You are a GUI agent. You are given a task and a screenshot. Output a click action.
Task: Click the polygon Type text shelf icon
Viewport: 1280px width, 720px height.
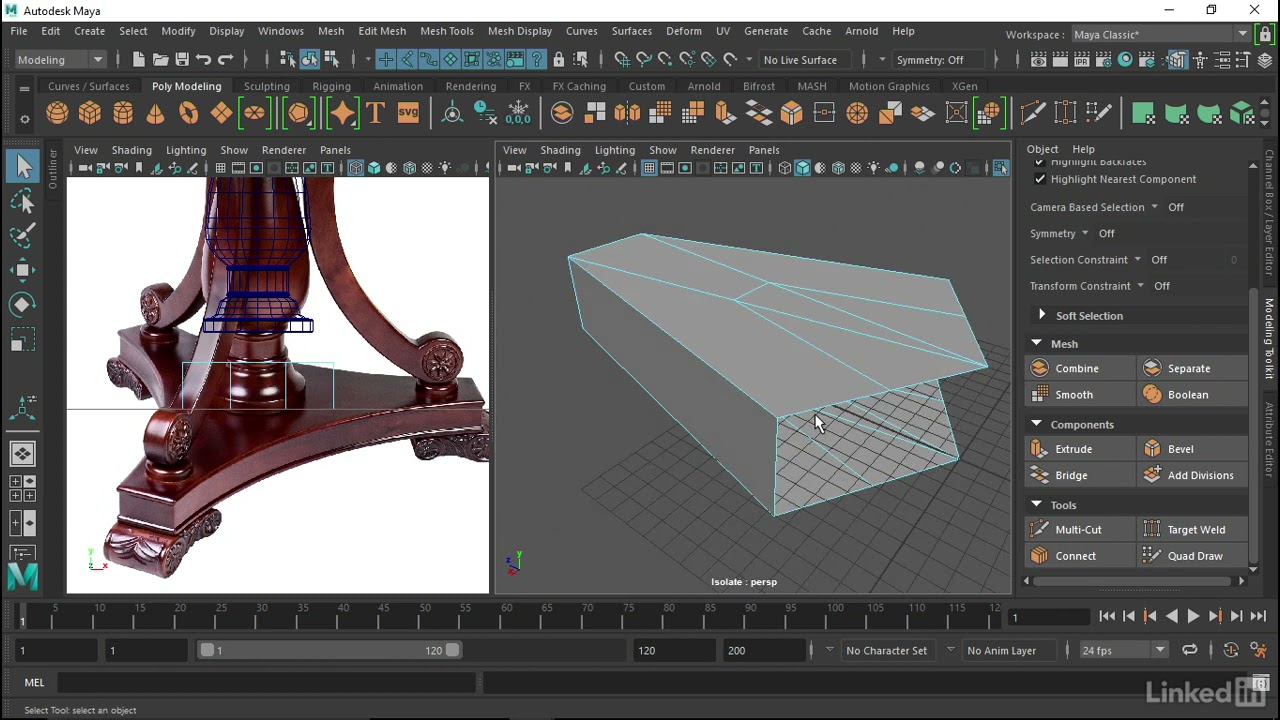375,113
